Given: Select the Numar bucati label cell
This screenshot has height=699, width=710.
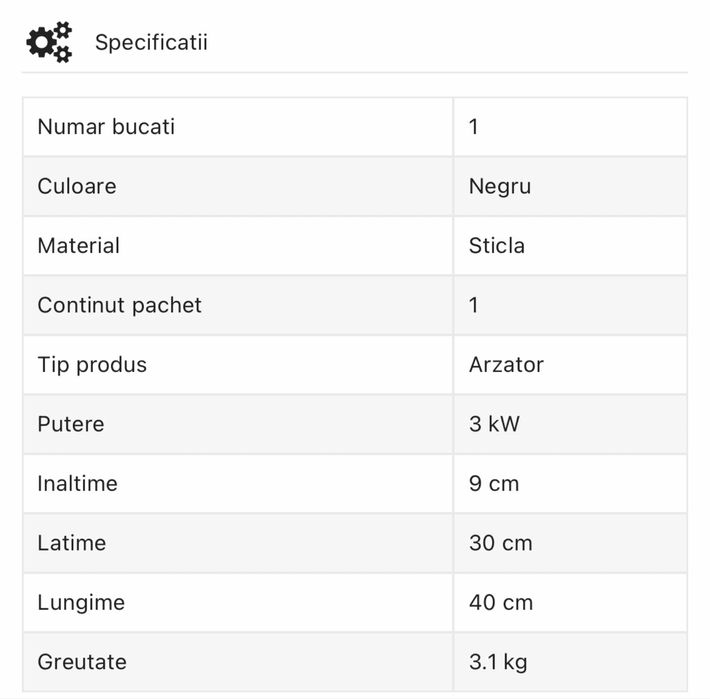Looking at the screenshot, I should pos(106,127).
